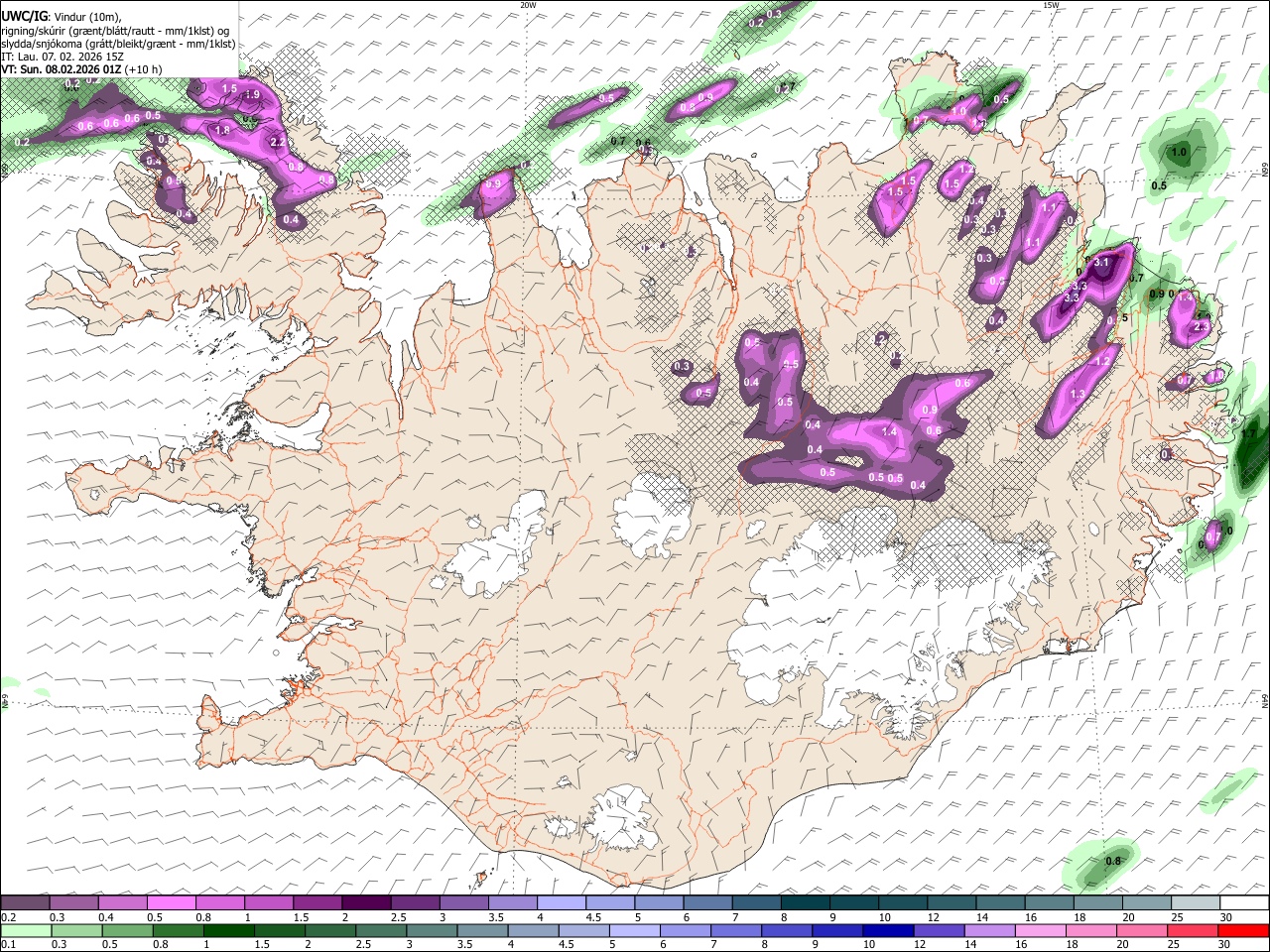This screenshot has width=1270, height=952.
Task: Click the navy blue swatch between 10 and 12
Action: click(x=888, y=931)
